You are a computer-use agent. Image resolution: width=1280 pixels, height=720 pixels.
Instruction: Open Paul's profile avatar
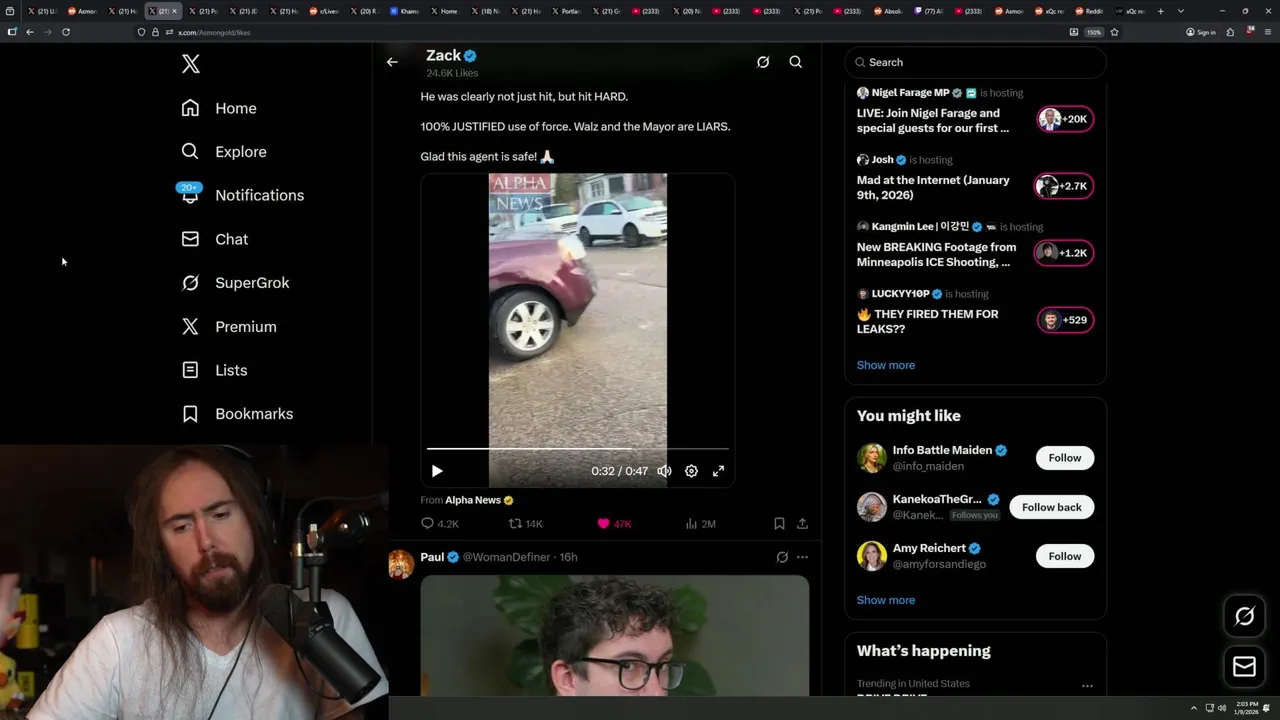pos(401,564)
